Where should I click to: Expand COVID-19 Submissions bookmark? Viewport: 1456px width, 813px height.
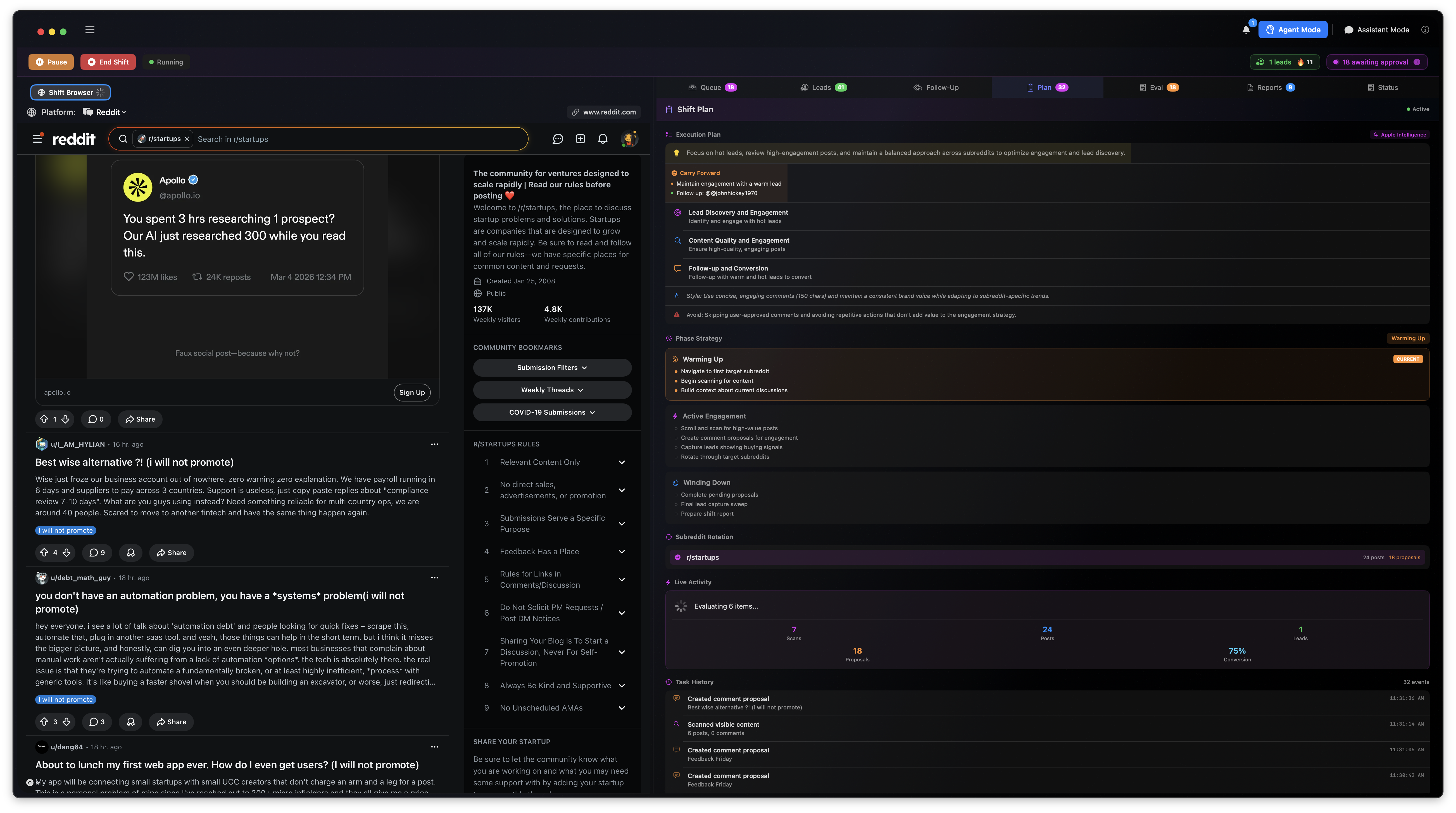tap(552, 412)
